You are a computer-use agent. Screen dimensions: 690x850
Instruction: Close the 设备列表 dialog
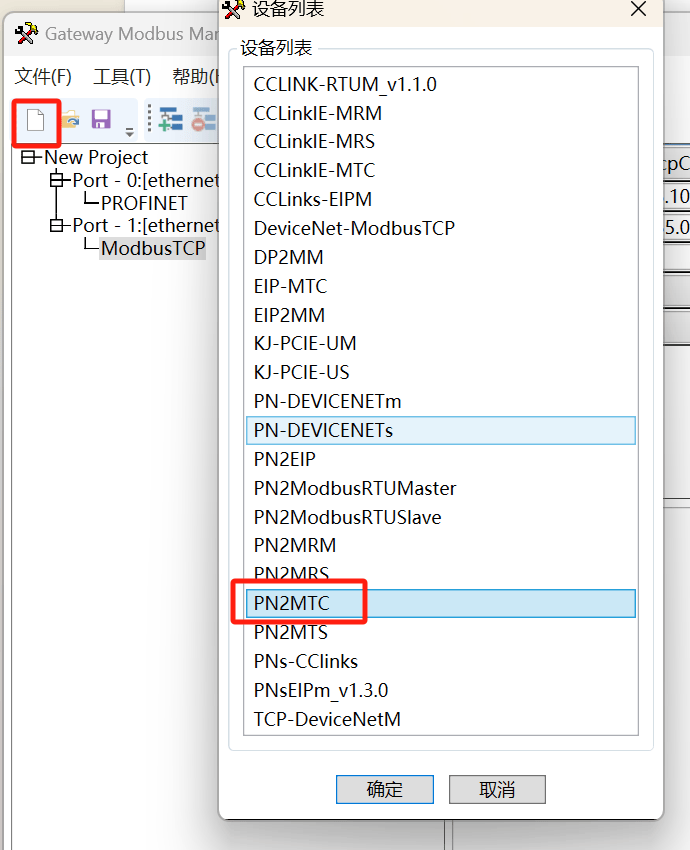tap(639, 9)
